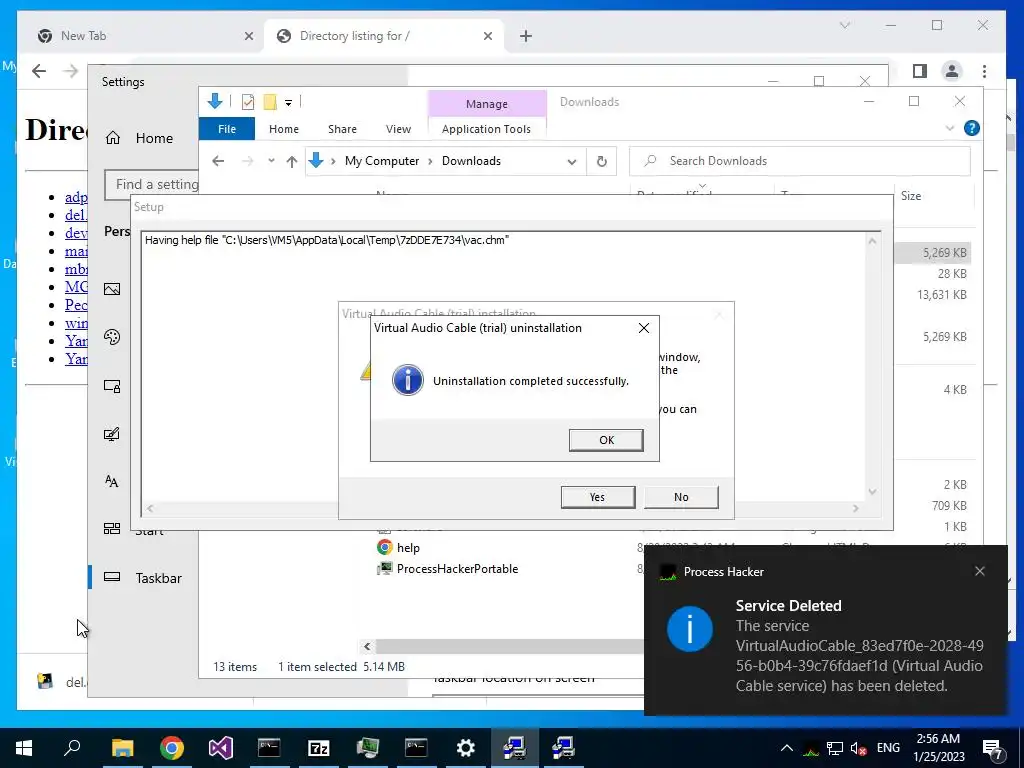
Task: Expand the Explorer ribbon chevron
Action: (950, 128)
